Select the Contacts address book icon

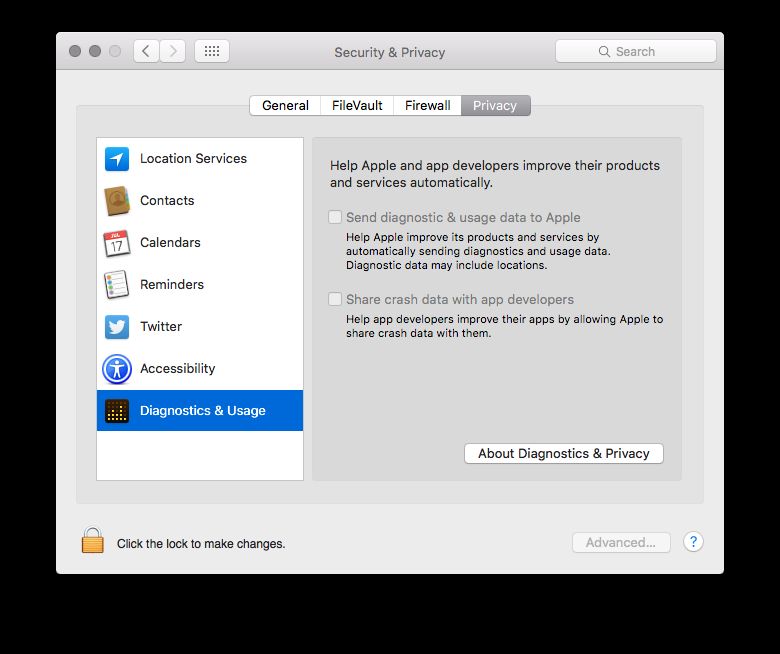[x=117, y=201]
